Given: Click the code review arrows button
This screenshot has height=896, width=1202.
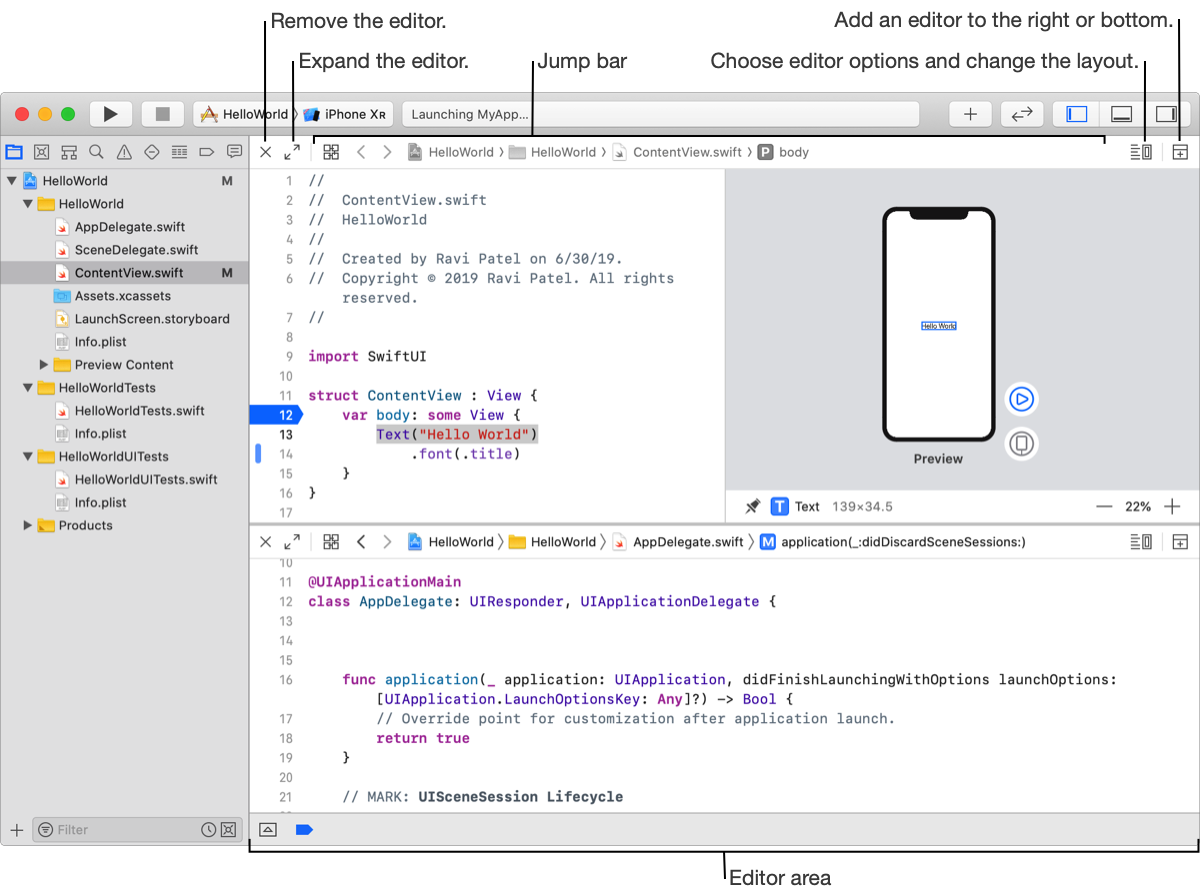Looking at the screenshot, I should tap(1021, 114).
